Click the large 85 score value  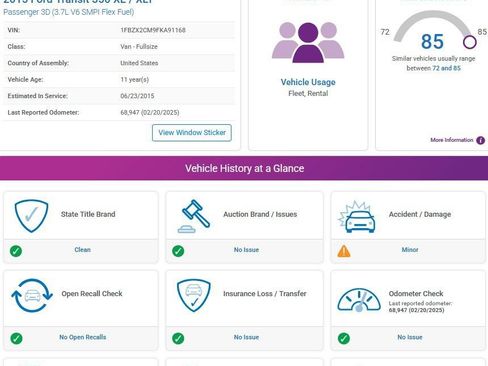[x=432, y=42]
